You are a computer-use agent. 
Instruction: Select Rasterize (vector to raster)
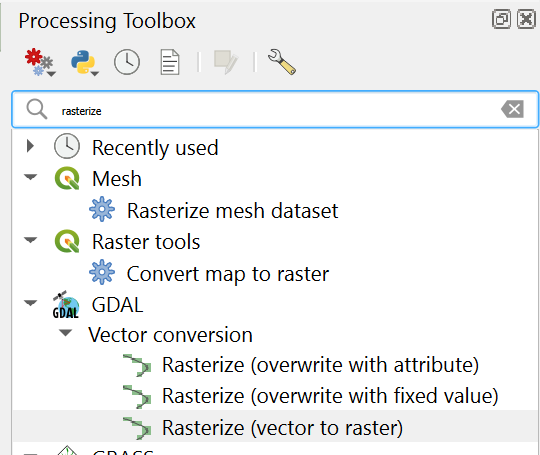[282, 428]
